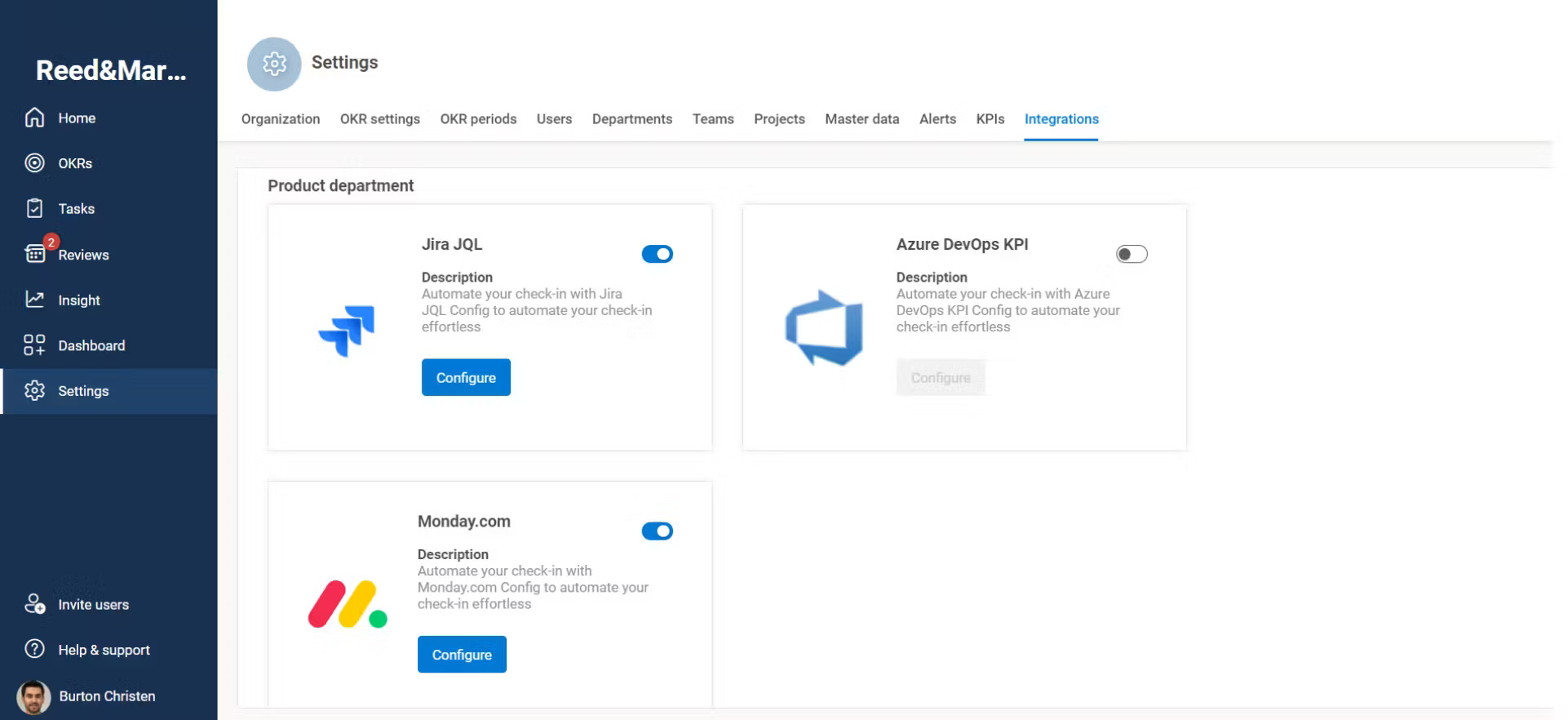1568x720 pixels.
Task: Click the Insight chart icon
Action: coord(34,300)
